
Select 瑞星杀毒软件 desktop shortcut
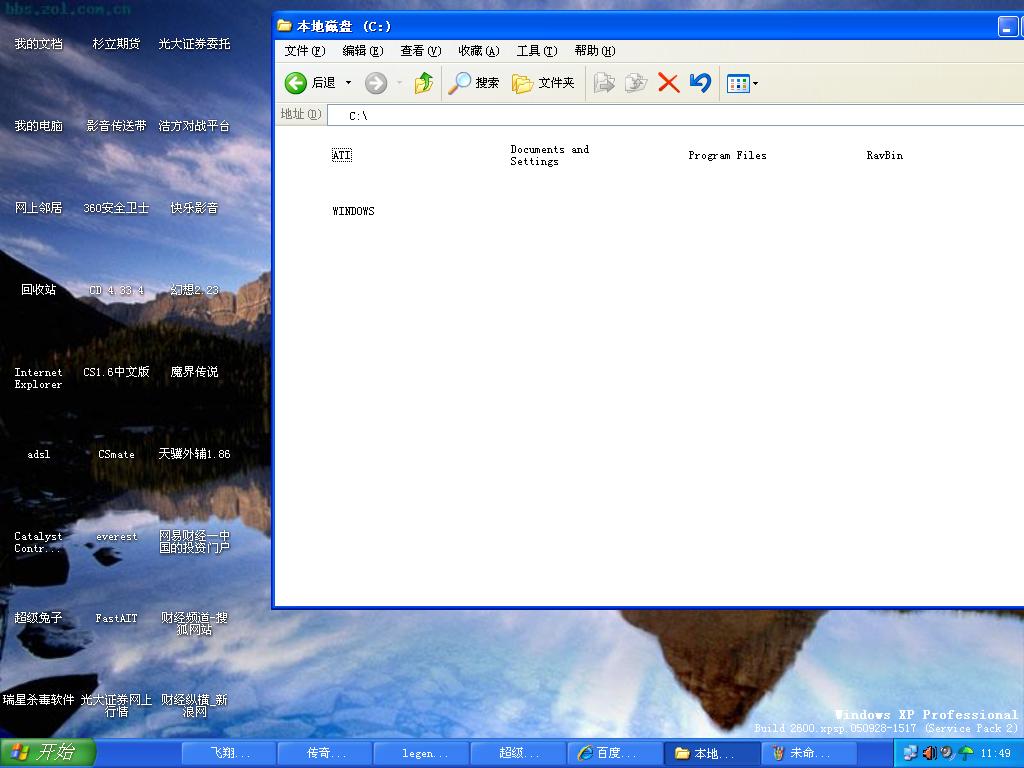click(39, 700)
